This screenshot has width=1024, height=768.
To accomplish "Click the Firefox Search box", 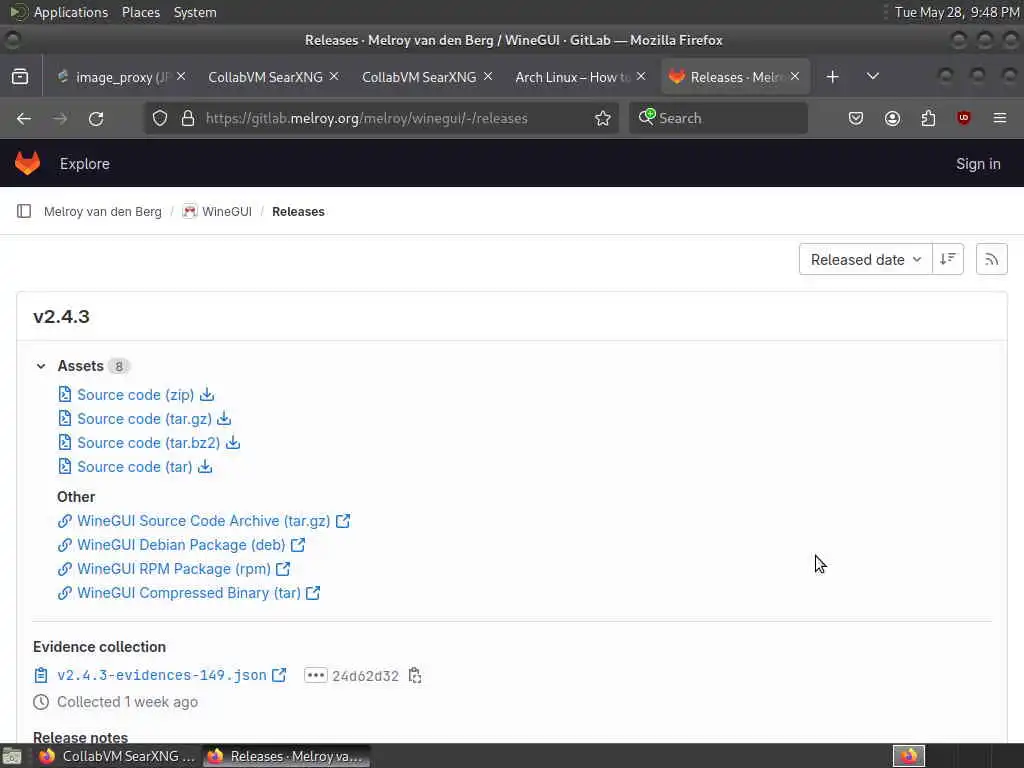I will (718, 118).
